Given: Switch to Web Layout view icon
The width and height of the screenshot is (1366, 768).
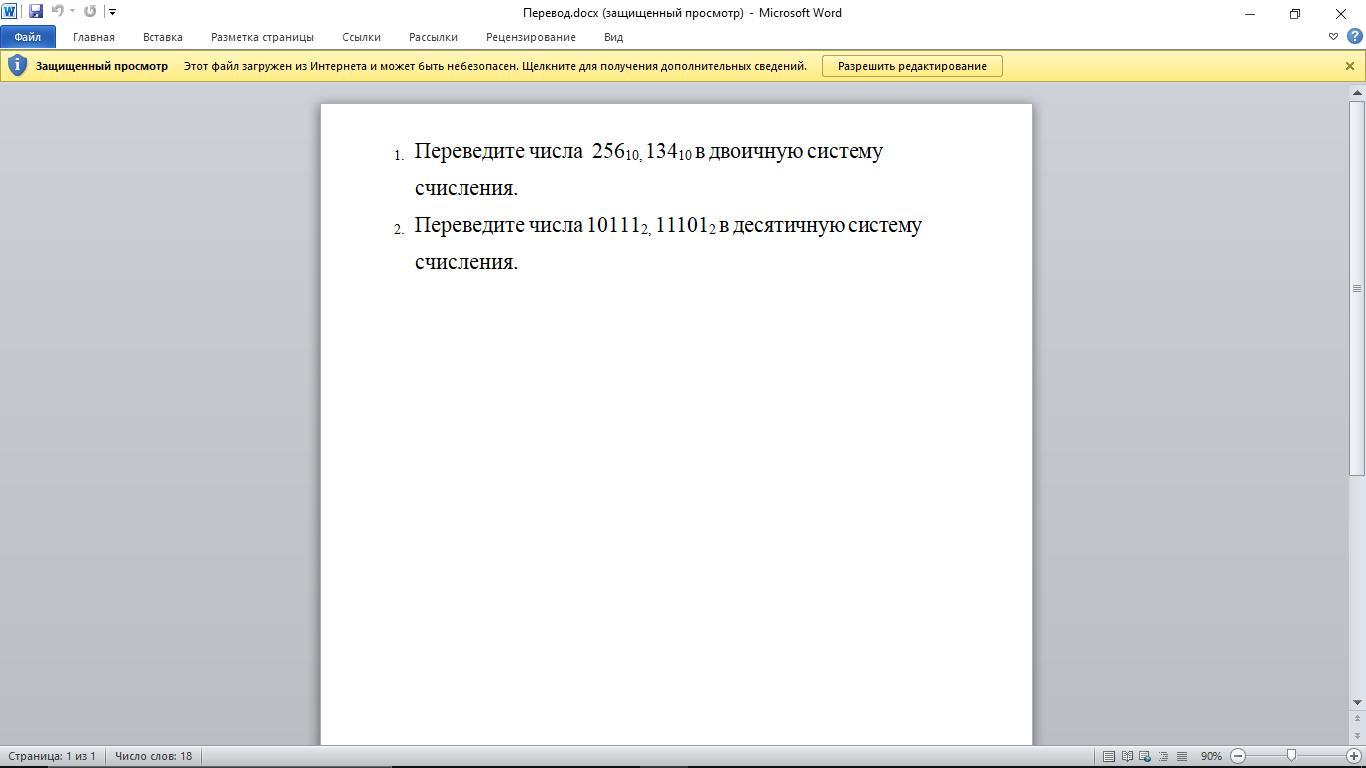Looking at the screenshot, I should [1145, 756].
